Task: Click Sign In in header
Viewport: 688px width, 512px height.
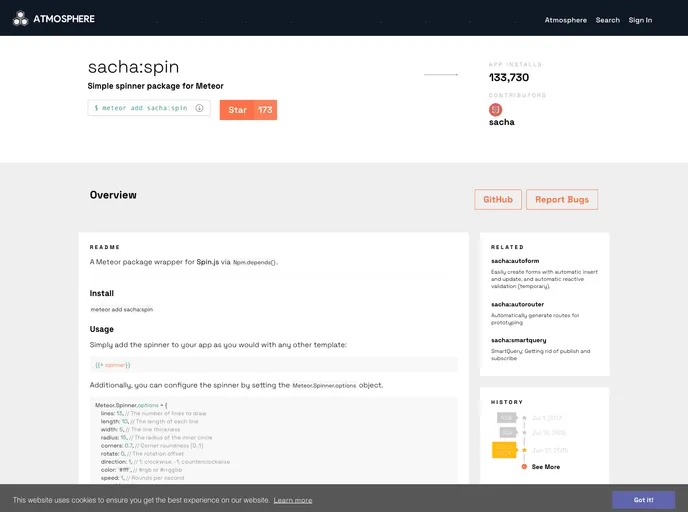Action: point(640,20)
